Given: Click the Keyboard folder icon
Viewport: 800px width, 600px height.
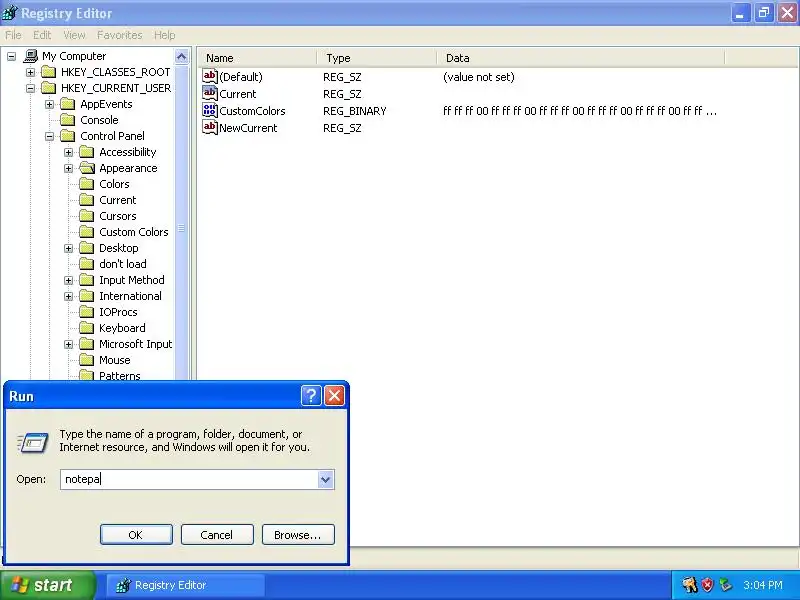Looking at the screenshot, I should tap(87, 328).
